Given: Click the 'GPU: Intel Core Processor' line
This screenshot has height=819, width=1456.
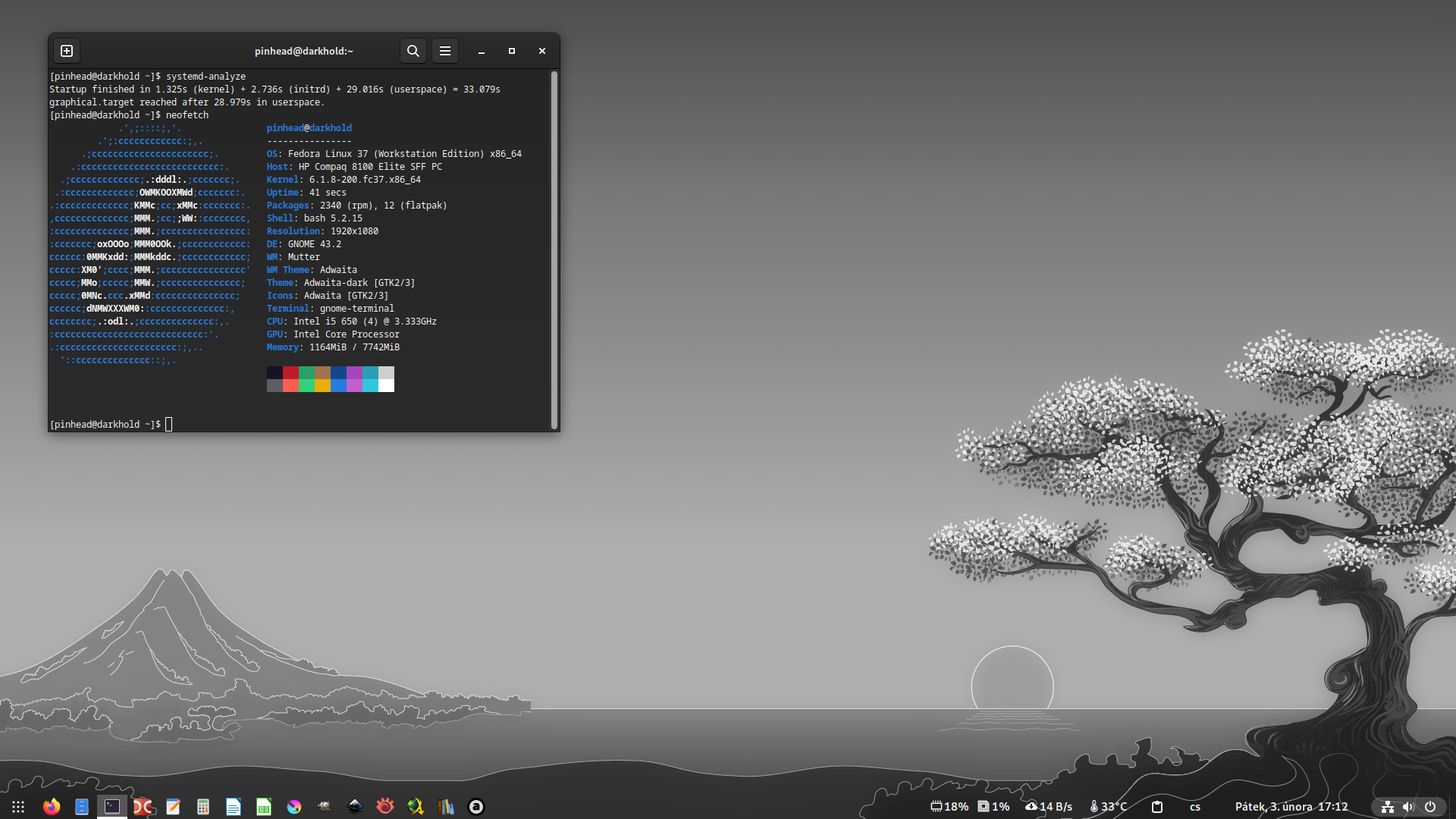Looking at the screenshot, I should [x=333, y=334].
